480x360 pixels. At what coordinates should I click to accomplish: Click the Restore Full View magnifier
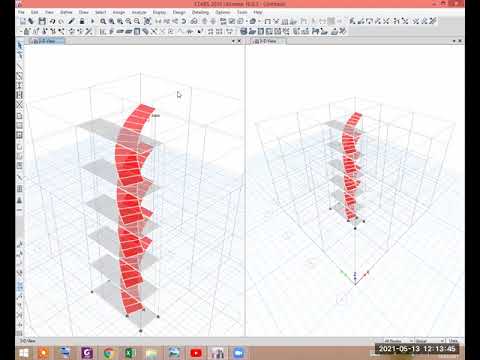coord(112,21)
